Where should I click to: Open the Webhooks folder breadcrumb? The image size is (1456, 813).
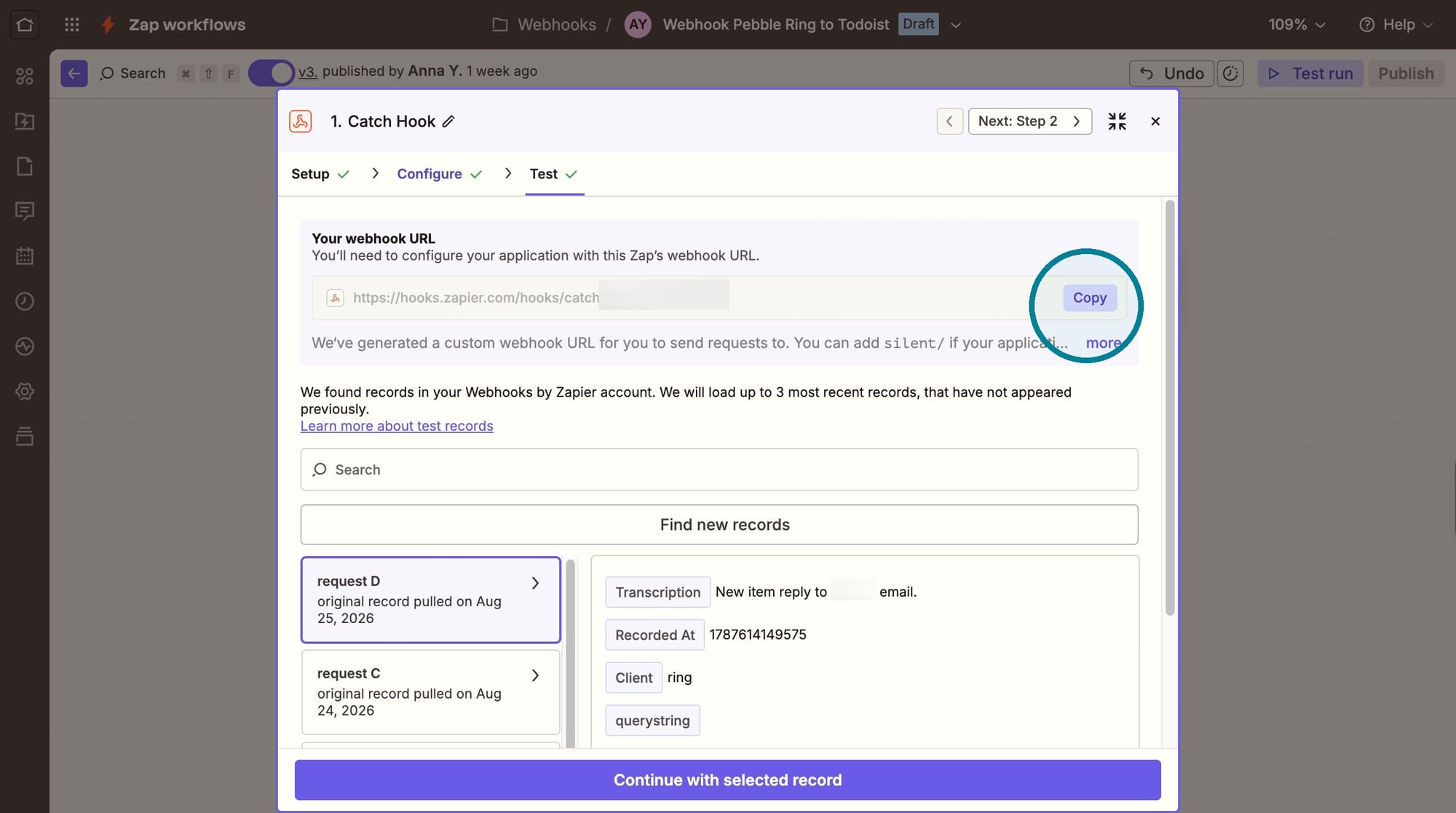pyautogui.click(x=544, y=25)
